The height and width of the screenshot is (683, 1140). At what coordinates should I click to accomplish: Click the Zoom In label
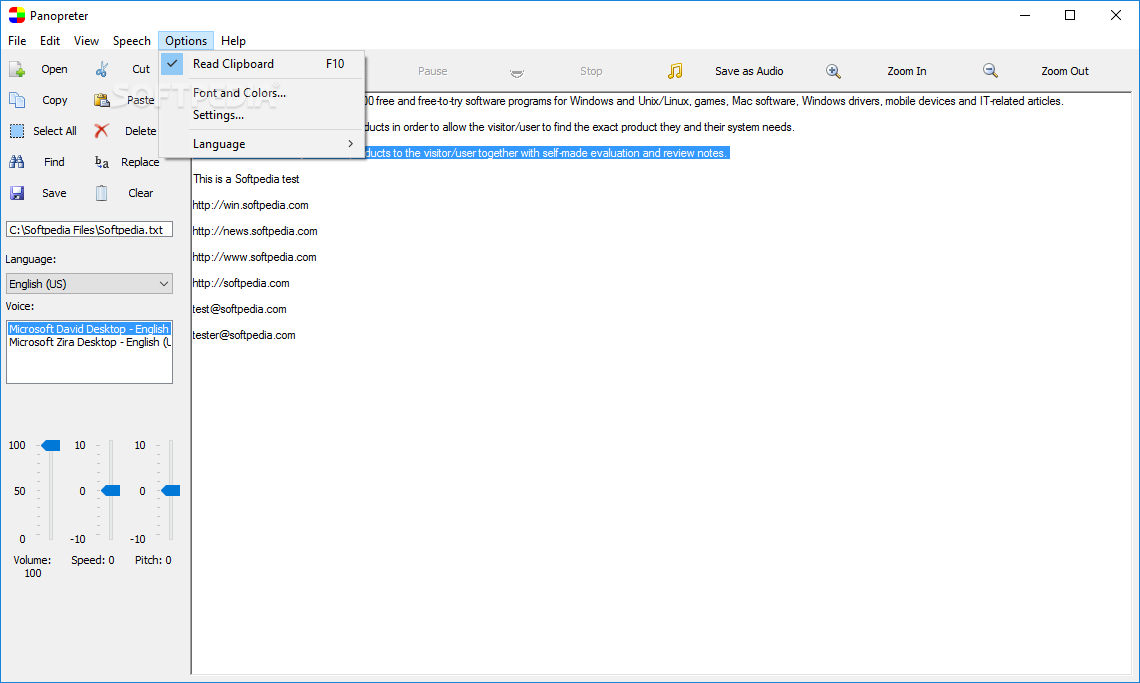(907, 71)
